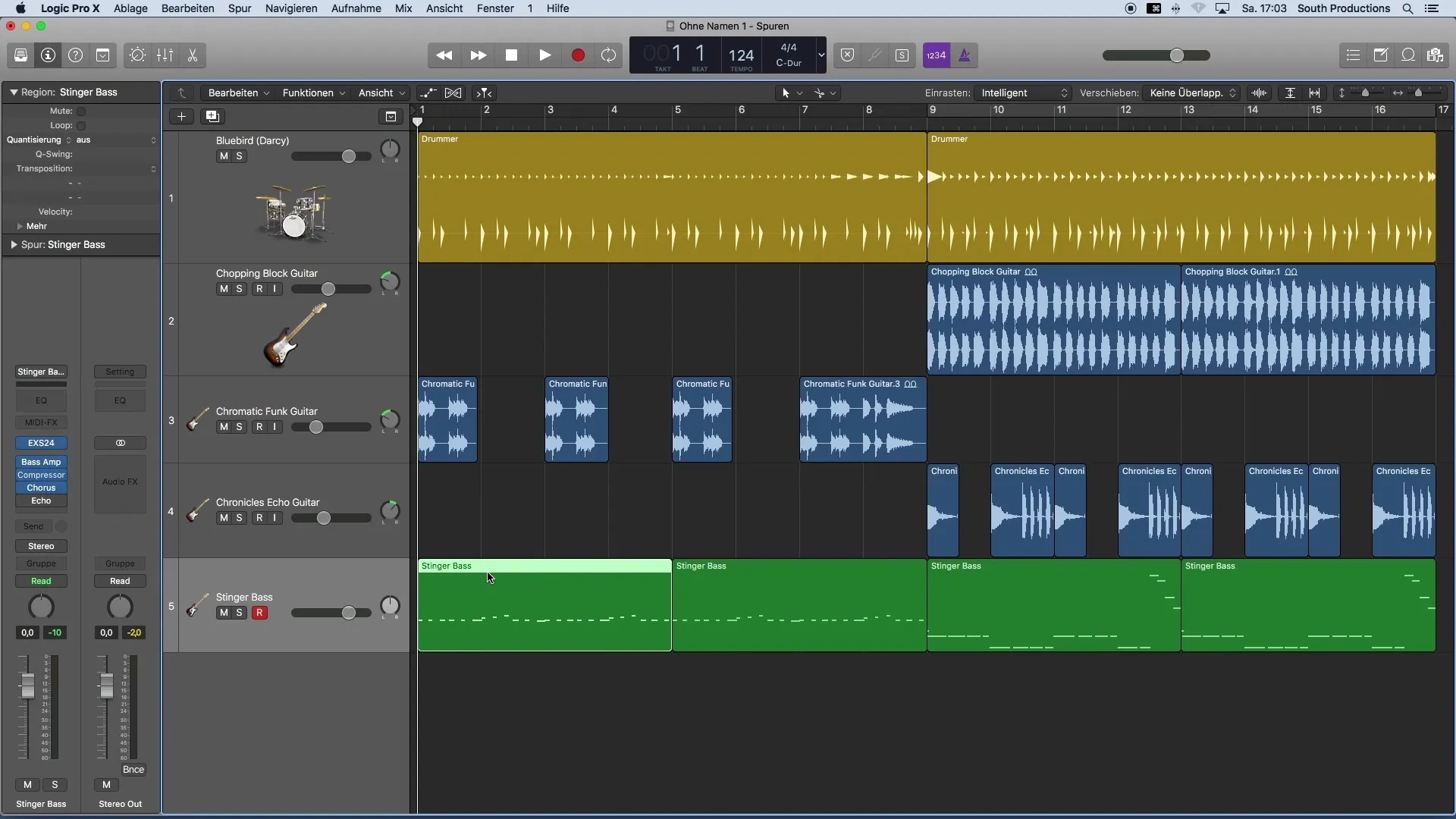Click the Stop button in transport
This screenshot has width=1456, height=819.
511,55
